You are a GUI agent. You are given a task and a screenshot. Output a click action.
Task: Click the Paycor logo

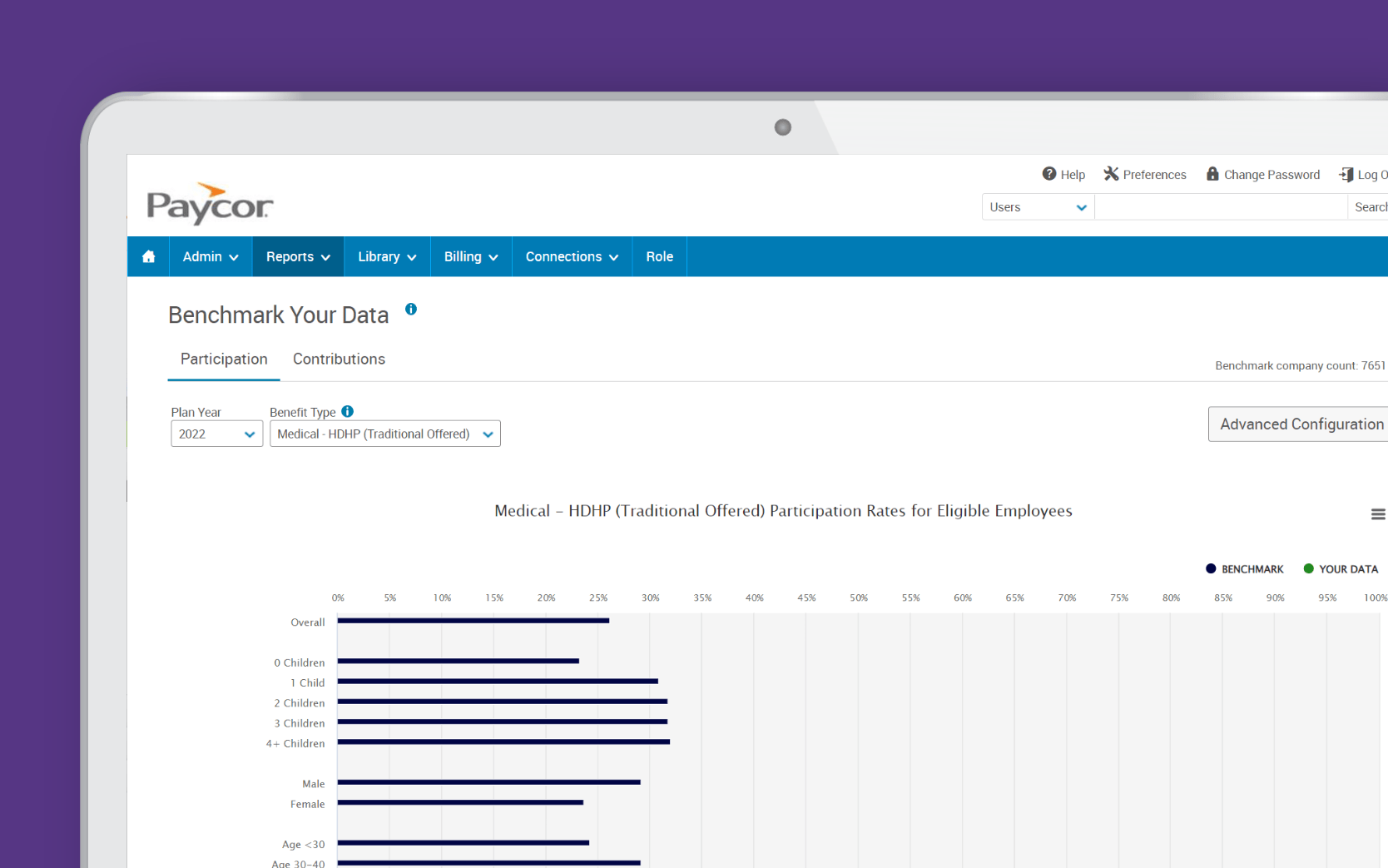210,203
